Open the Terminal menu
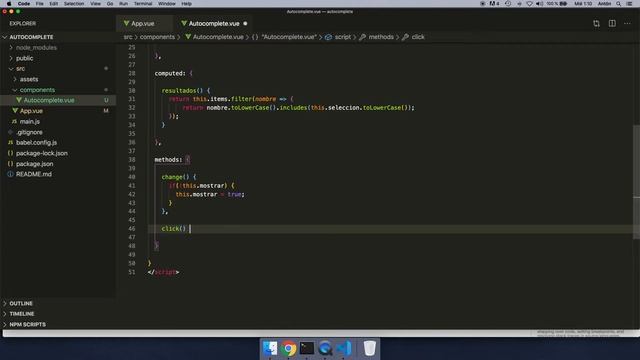 pos(143,4)
